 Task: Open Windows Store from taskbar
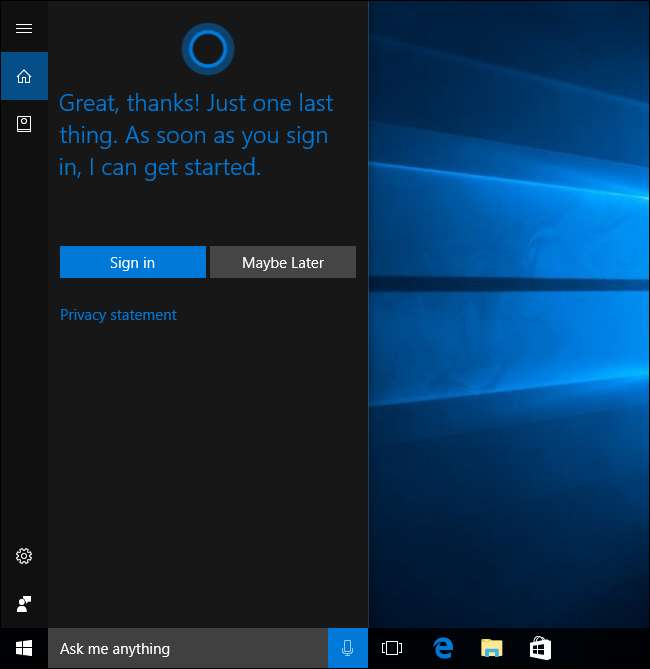[540, 648]
